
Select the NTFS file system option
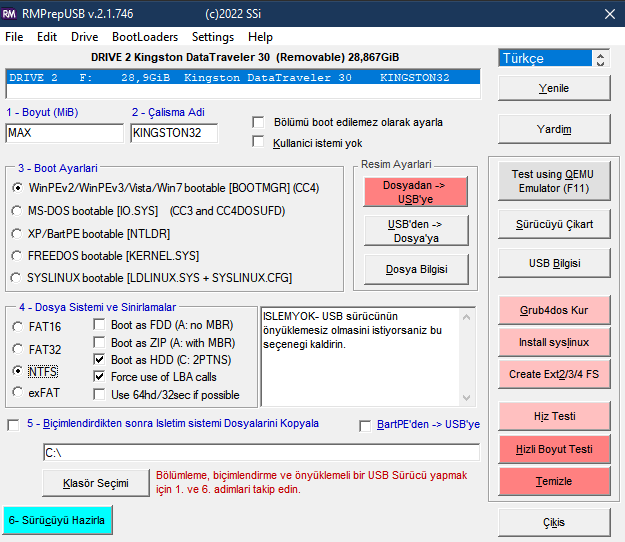tap(18, 370)
